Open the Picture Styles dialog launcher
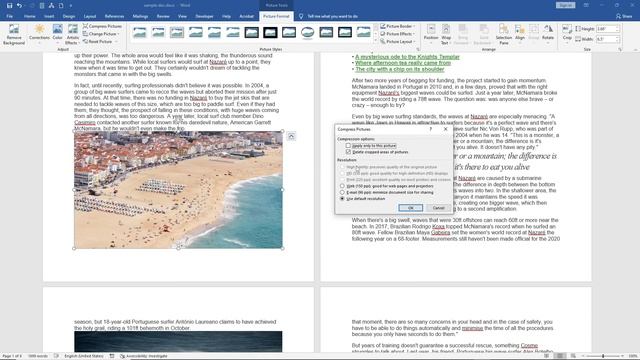This screenshot has height=360, width=640. click(418, 49)
